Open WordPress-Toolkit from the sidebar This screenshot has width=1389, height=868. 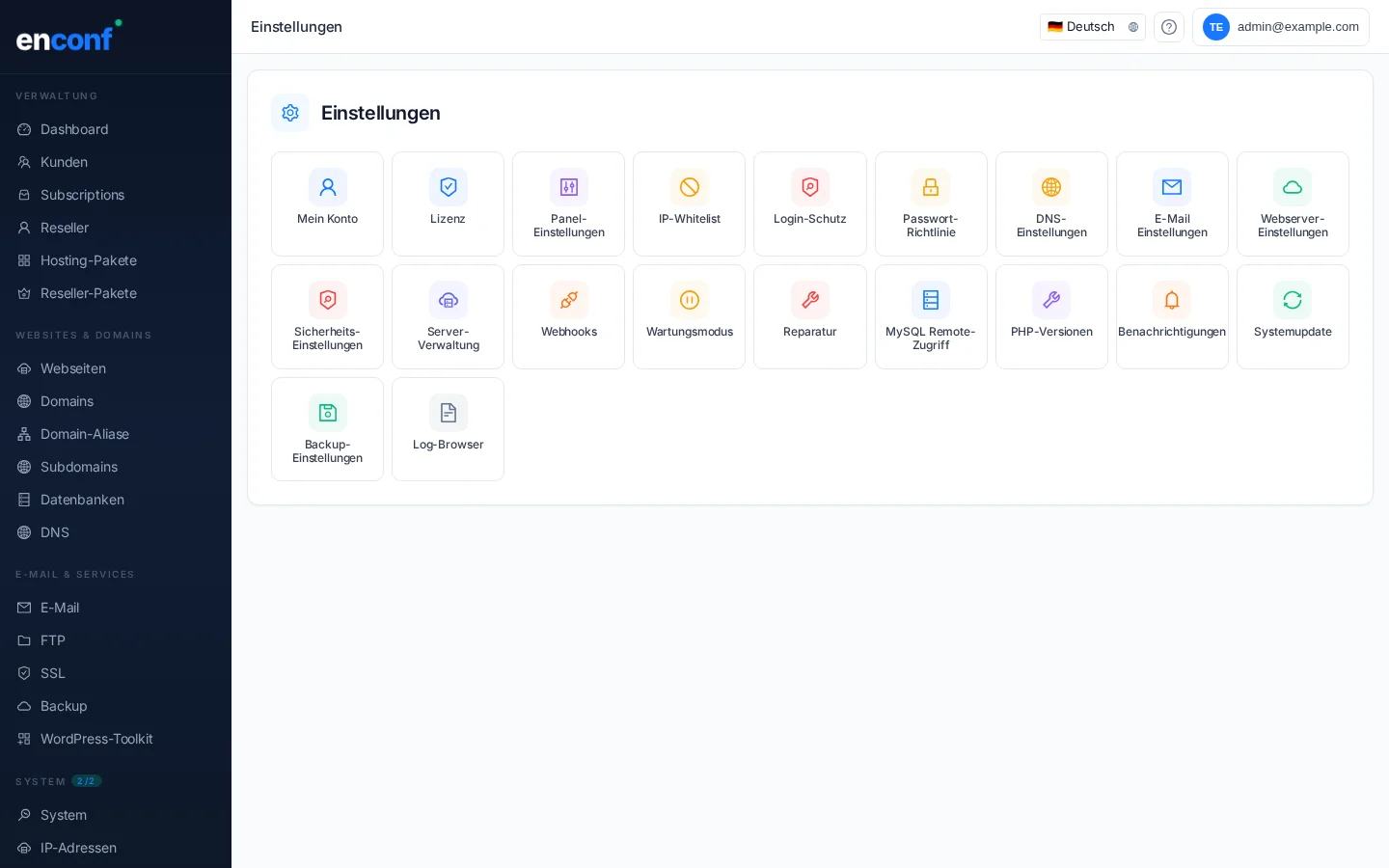96,739
